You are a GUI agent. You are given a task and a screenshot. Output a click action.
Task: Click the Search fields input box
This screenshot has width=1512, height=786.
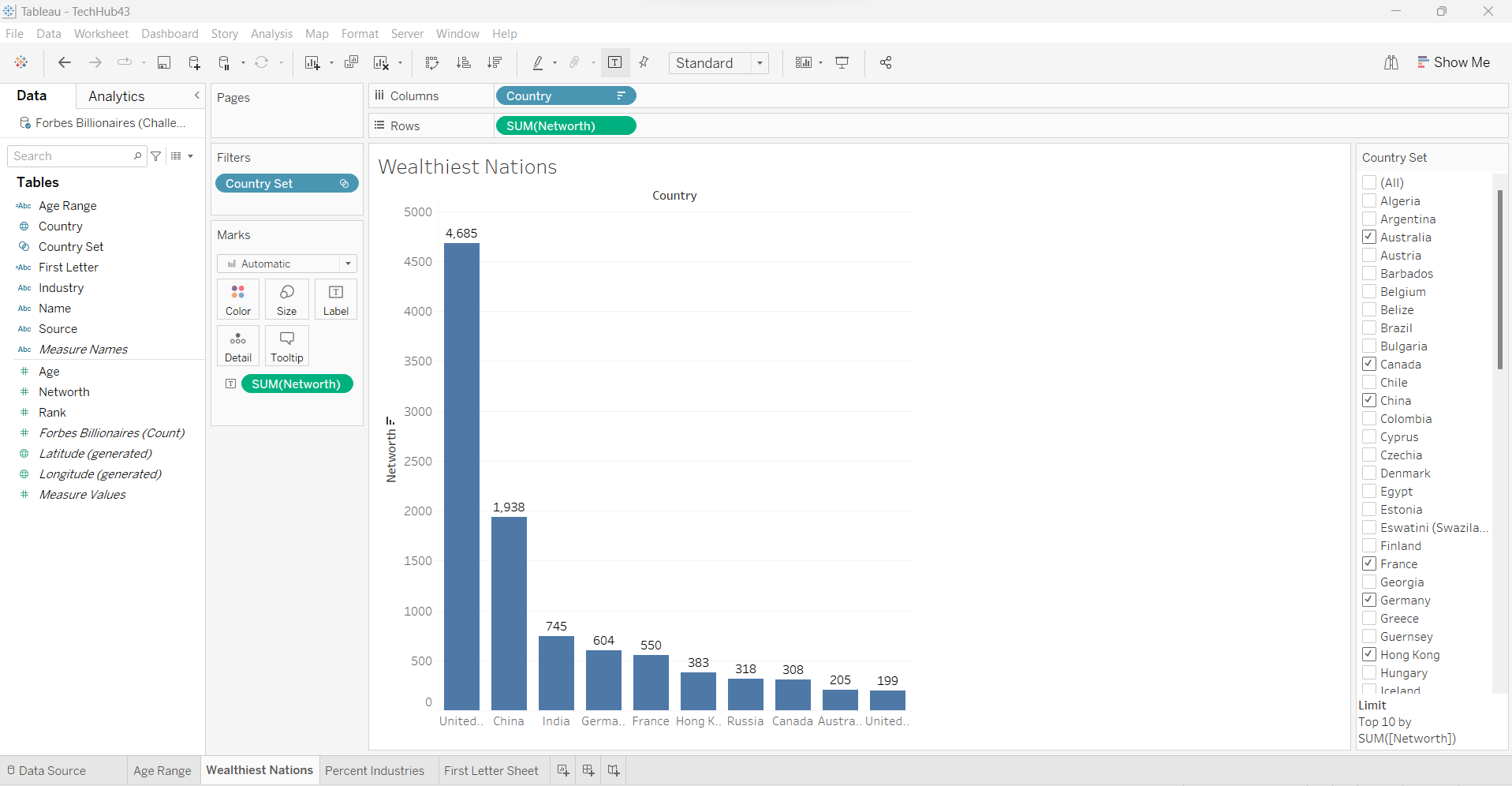(73, 156)
